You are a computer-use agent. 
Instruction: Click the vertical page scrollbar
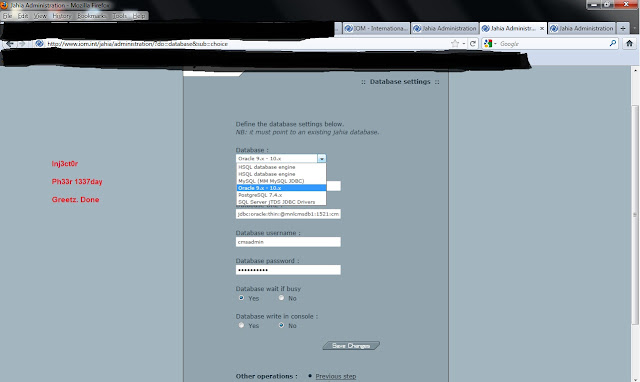pyautogui.click(x=635, y=214)
